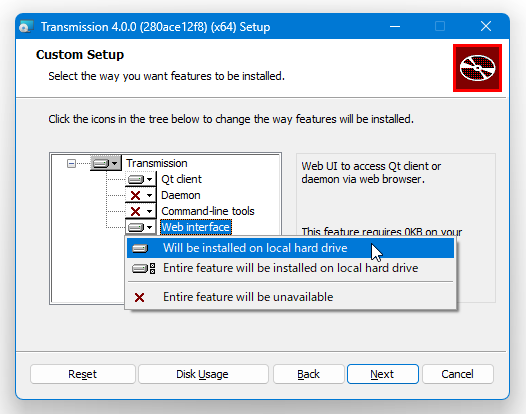Select the Transmission tree label
Viewport: 526px width, 414px height.
157,163
